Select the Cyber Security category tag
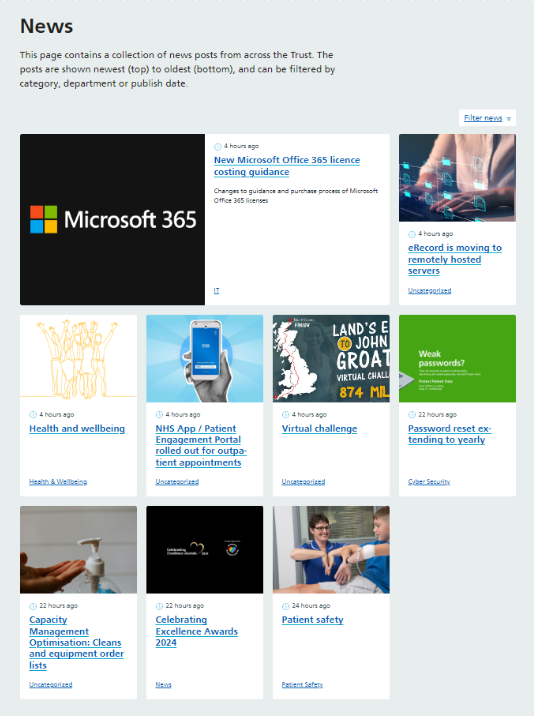 tap(429, 481)
